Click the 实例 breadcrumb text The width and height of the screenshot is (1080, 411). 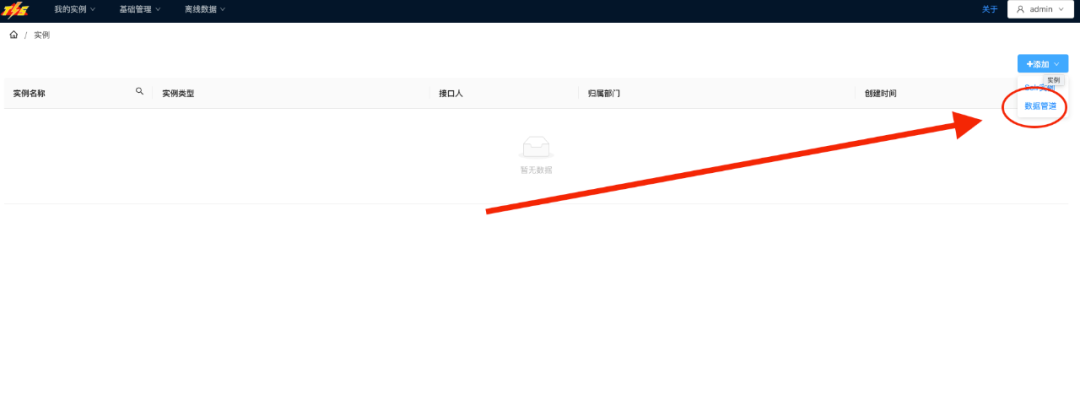click(x=41, y=35)
